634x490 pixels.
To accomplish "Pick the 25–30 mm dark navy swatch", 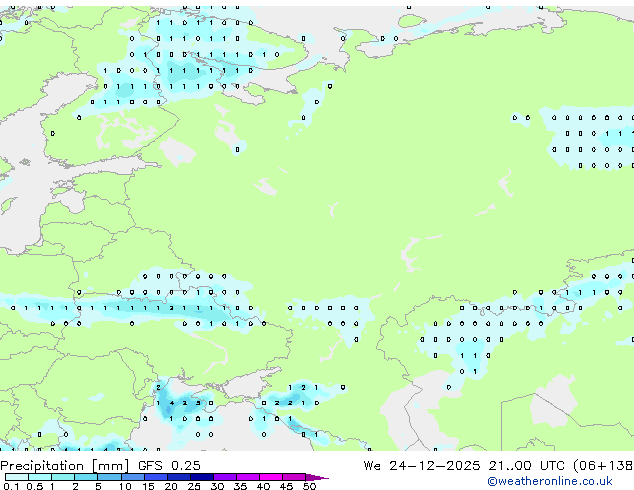I will click(x=201, y=477).
